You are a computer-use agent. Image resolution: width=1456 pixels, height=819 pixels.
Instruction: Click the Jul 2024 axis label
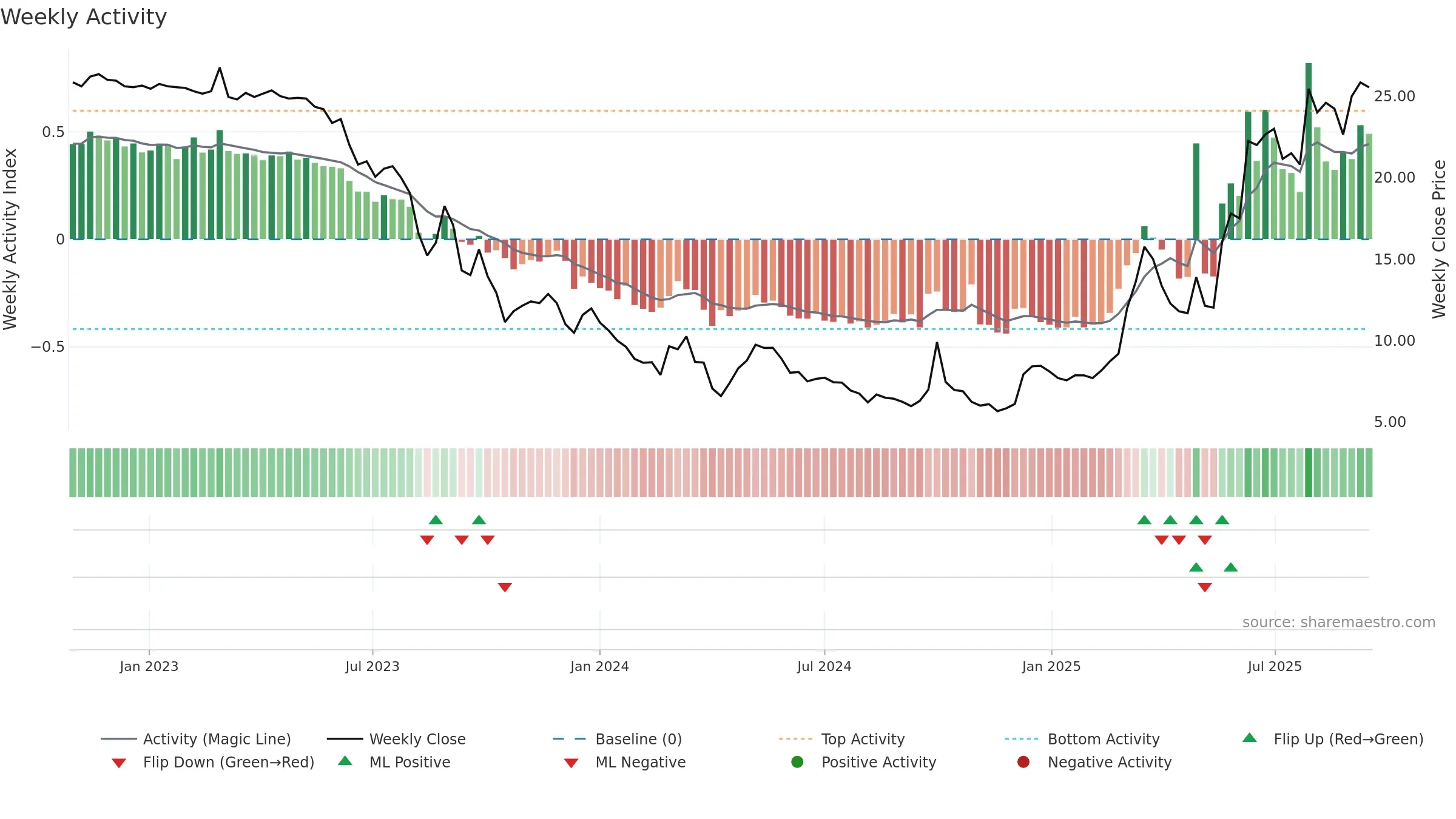(x=824, y=666)
